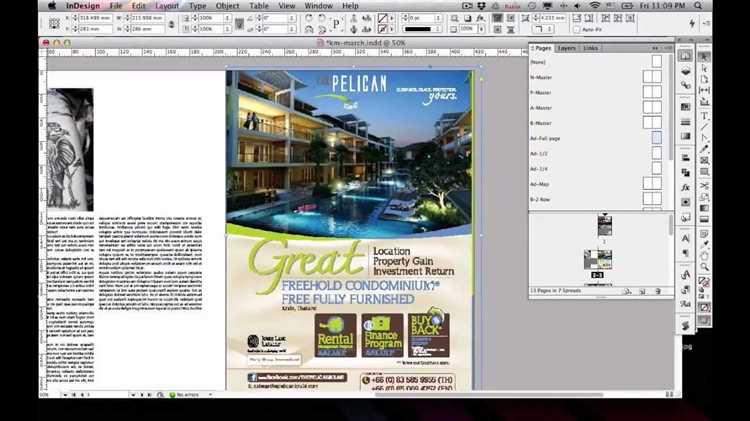This screenshot has height=421, width=750.
Task: Switch to the Links tab
Action: (590, 48)
